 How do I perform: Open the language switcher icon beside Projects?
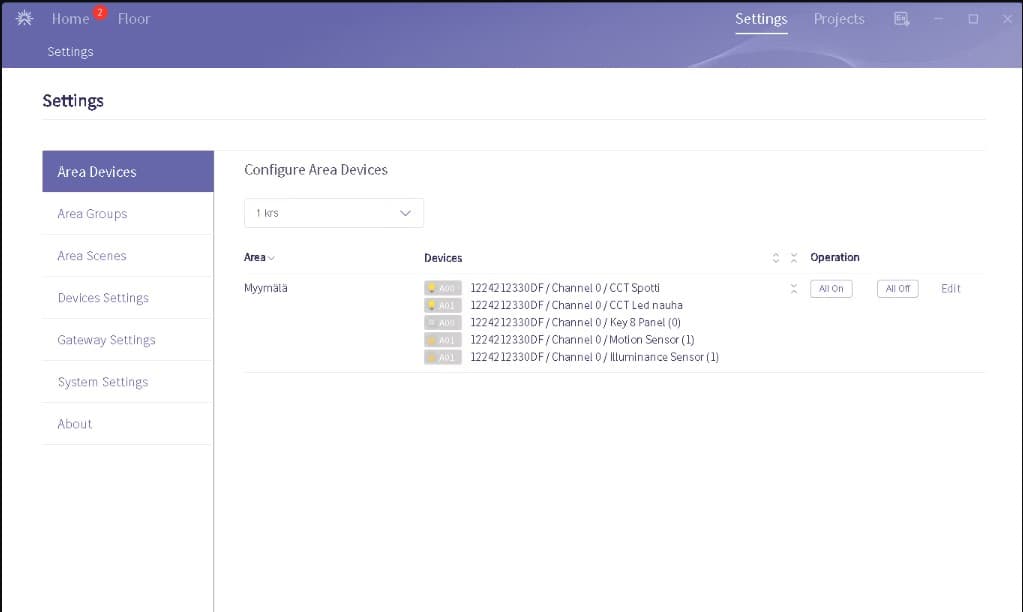point(901,19)
